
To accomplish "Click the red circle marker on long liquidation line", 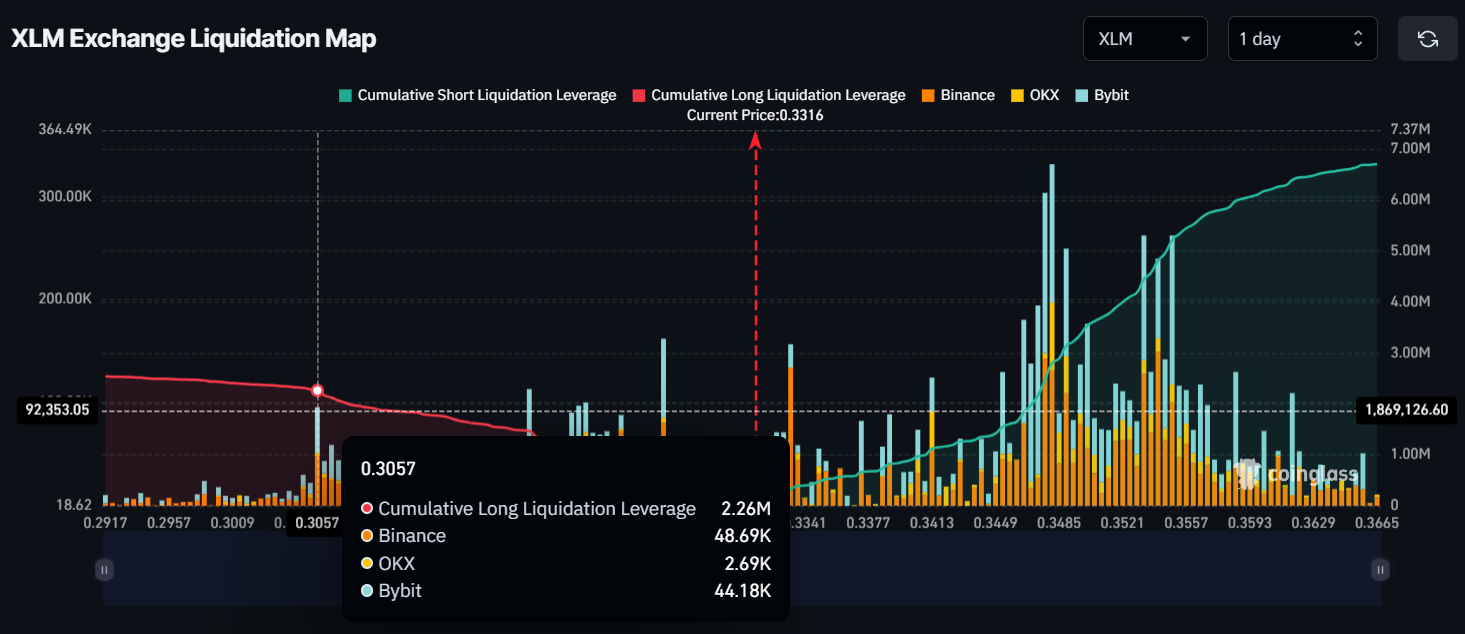I will (x=318, y=390).
